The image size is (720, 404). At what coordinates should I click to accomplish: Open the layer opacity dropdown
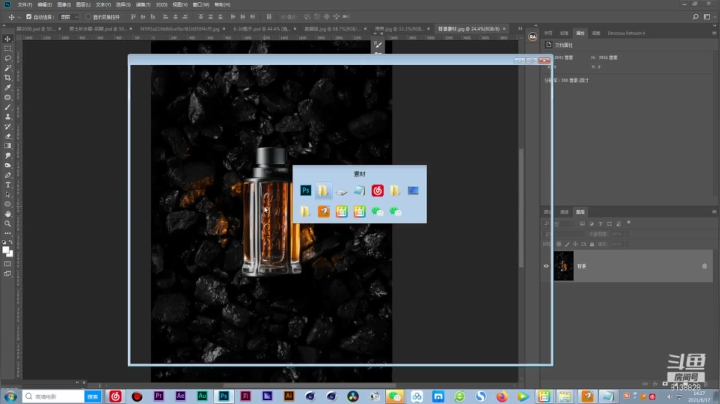[627, 234]
